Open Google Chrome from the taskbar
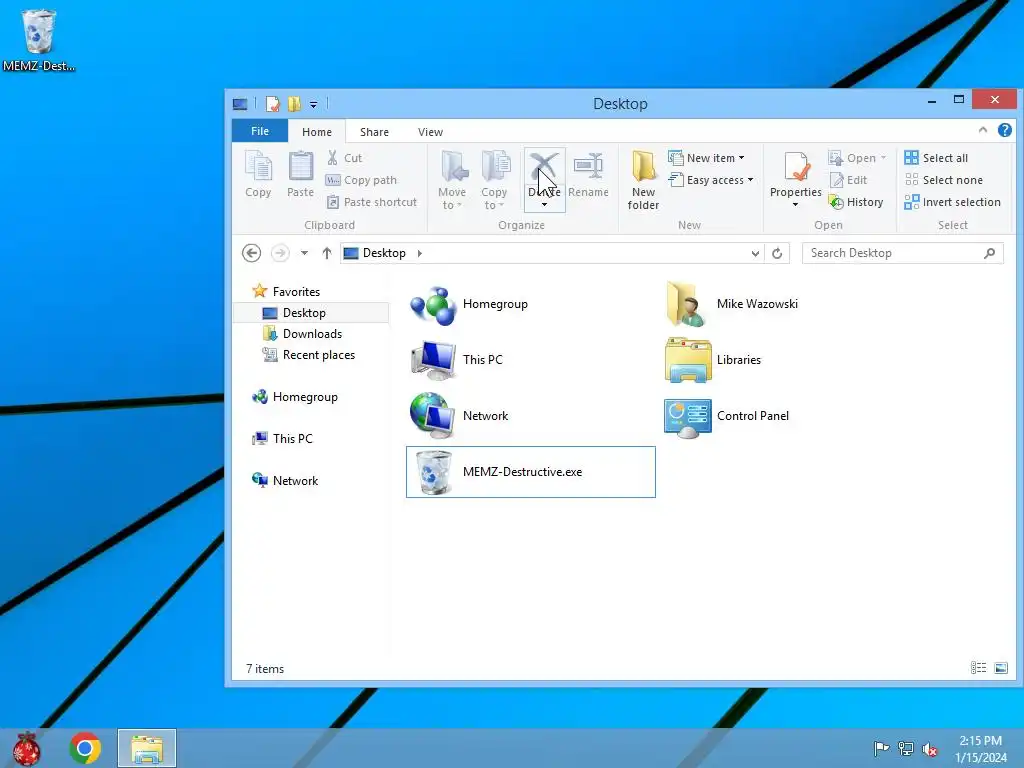 tap(85, 748)
